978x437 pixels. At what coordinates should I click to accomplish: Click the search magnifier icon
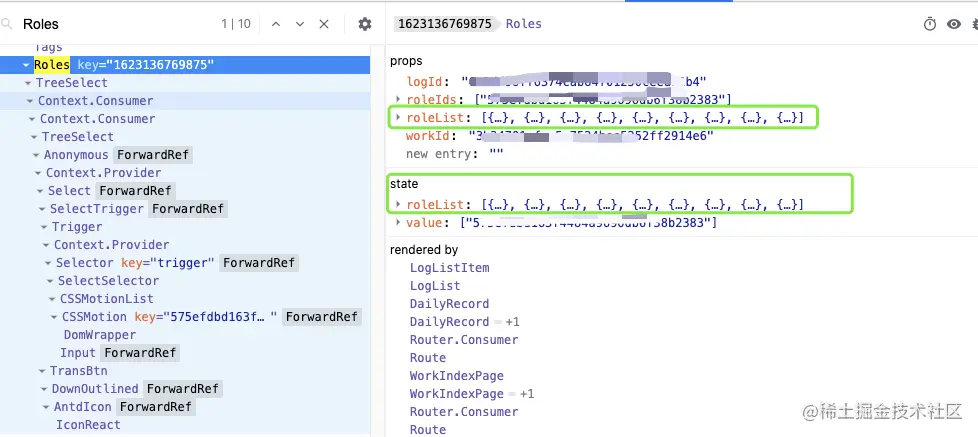tap(7, 24)
